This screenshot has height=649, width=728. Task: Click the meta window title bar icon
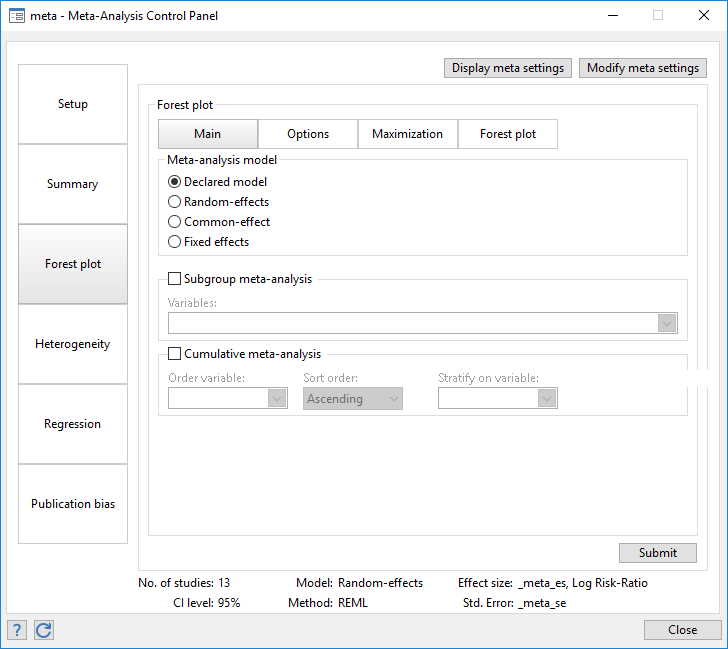click(x=17, y=16)
